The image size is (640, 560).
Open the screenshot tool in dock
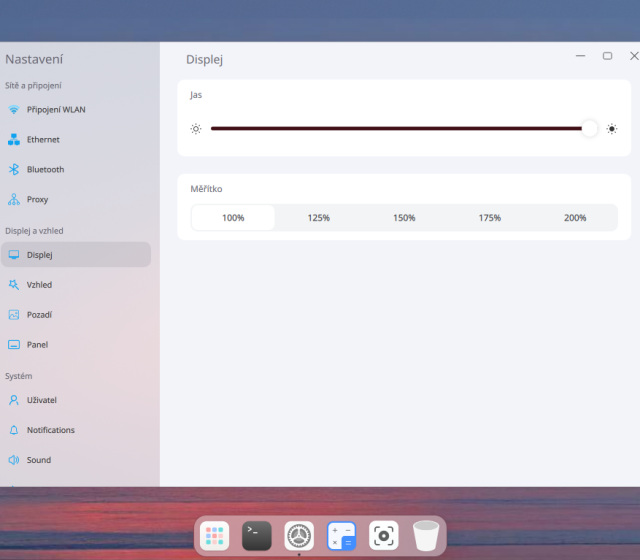point(384,536)
